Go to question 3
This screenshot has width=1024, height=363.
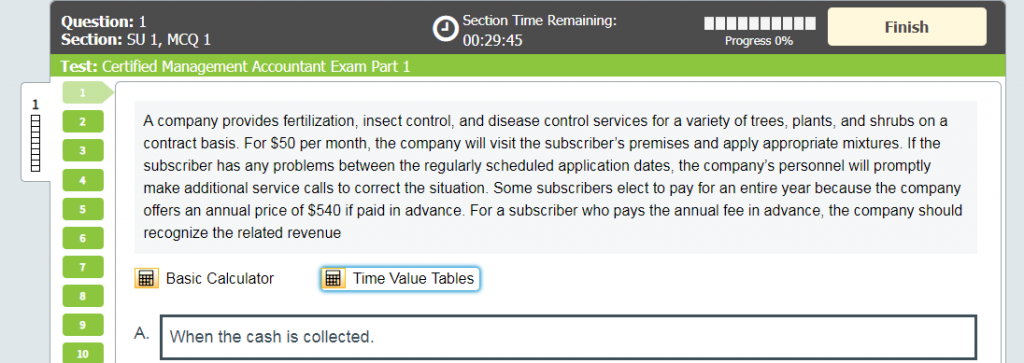pos(83,151)
